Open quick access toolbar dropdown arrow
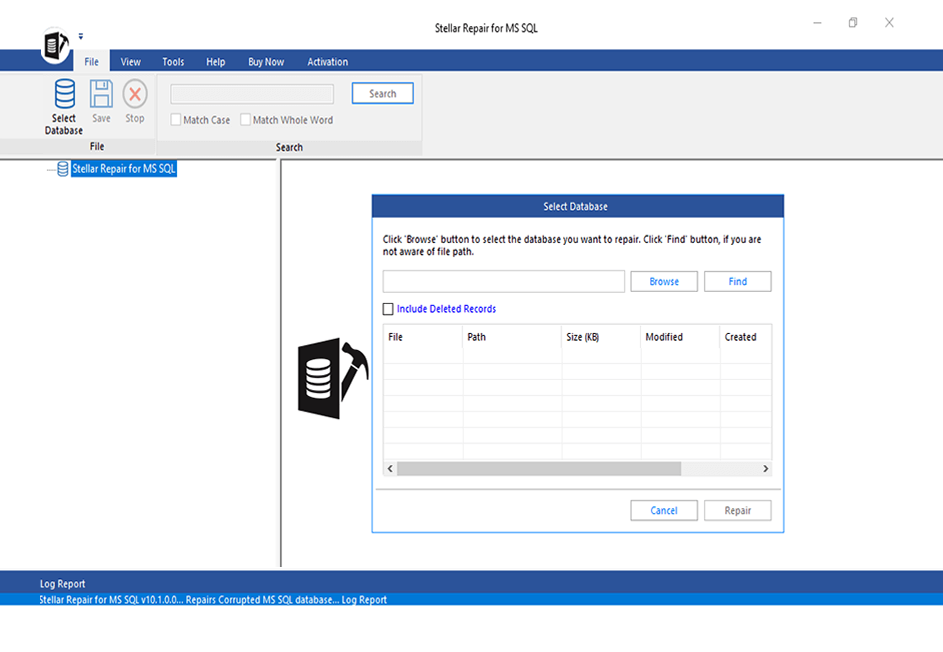 (x=81, y=36)
